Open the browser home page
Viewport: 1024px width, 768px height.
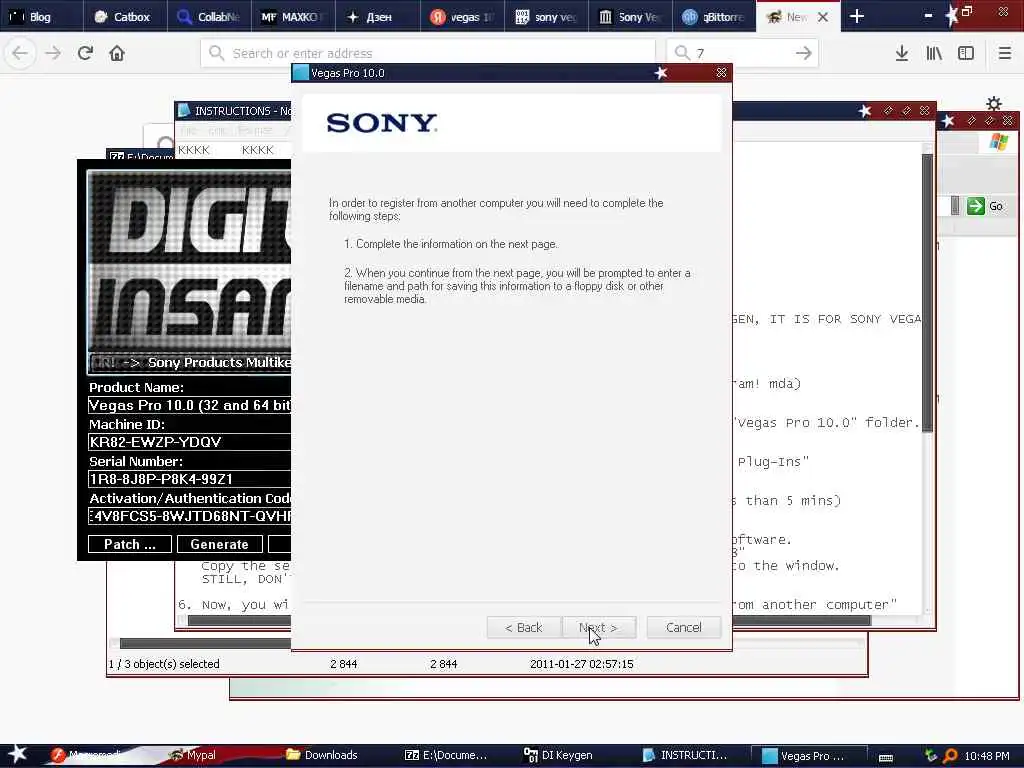[117, 53]
